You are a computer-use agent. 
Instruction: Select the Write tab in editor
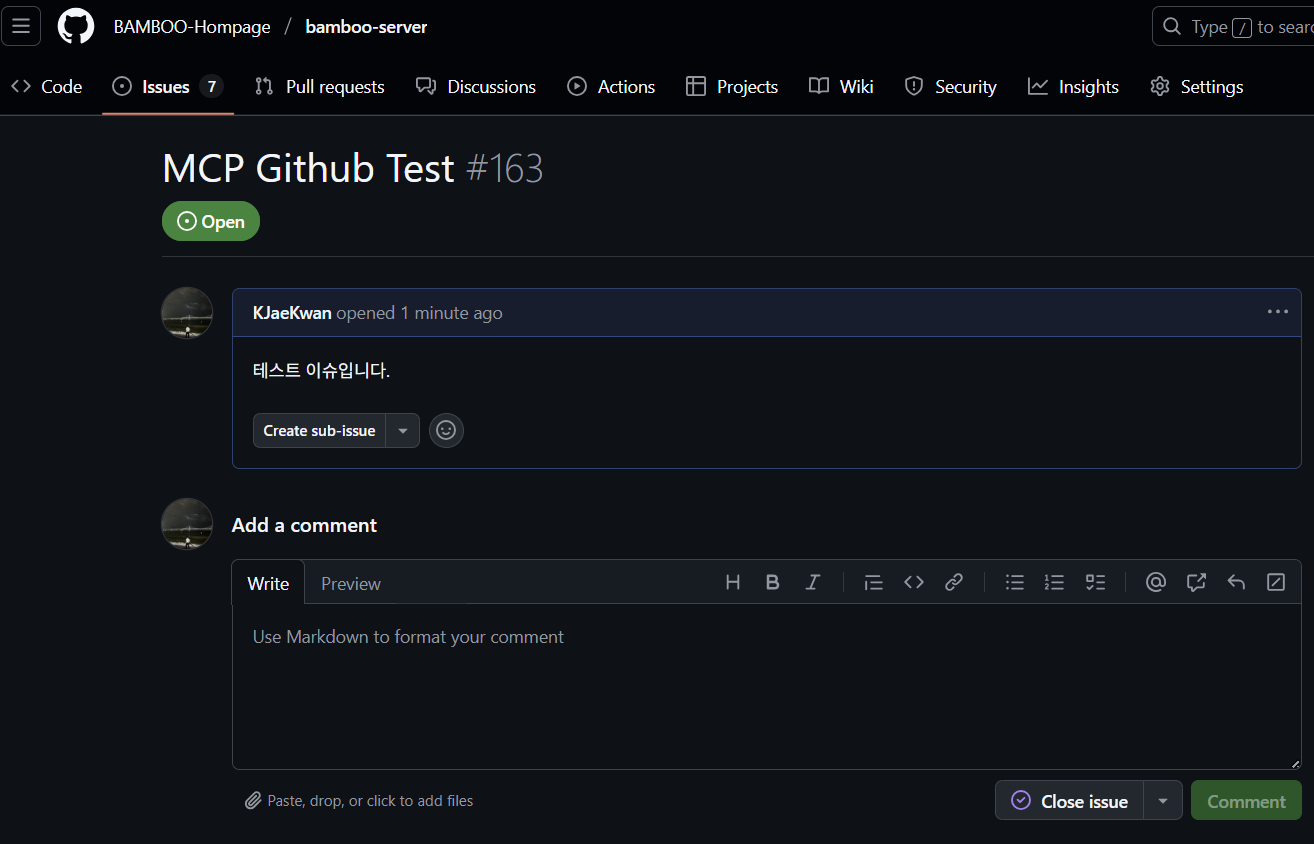tap(268, 584)
